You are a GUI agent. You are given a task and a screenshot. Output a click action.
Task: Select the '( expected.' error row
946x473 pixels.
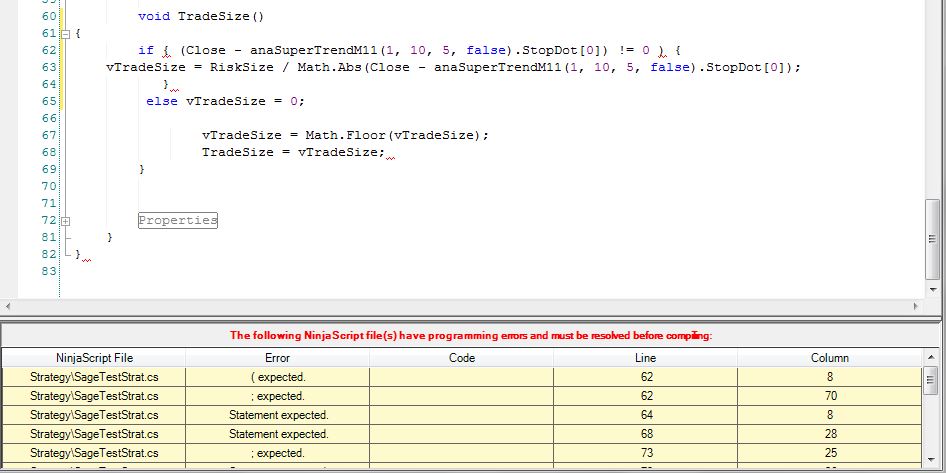(462, 377)
